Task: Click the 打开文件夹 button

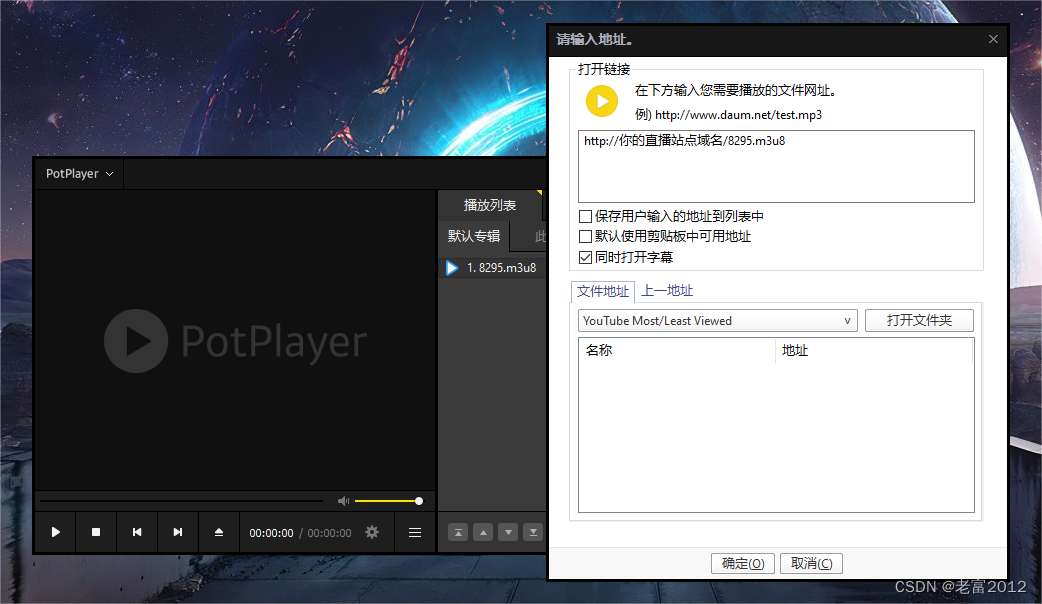Action: (x=919, y=320)
